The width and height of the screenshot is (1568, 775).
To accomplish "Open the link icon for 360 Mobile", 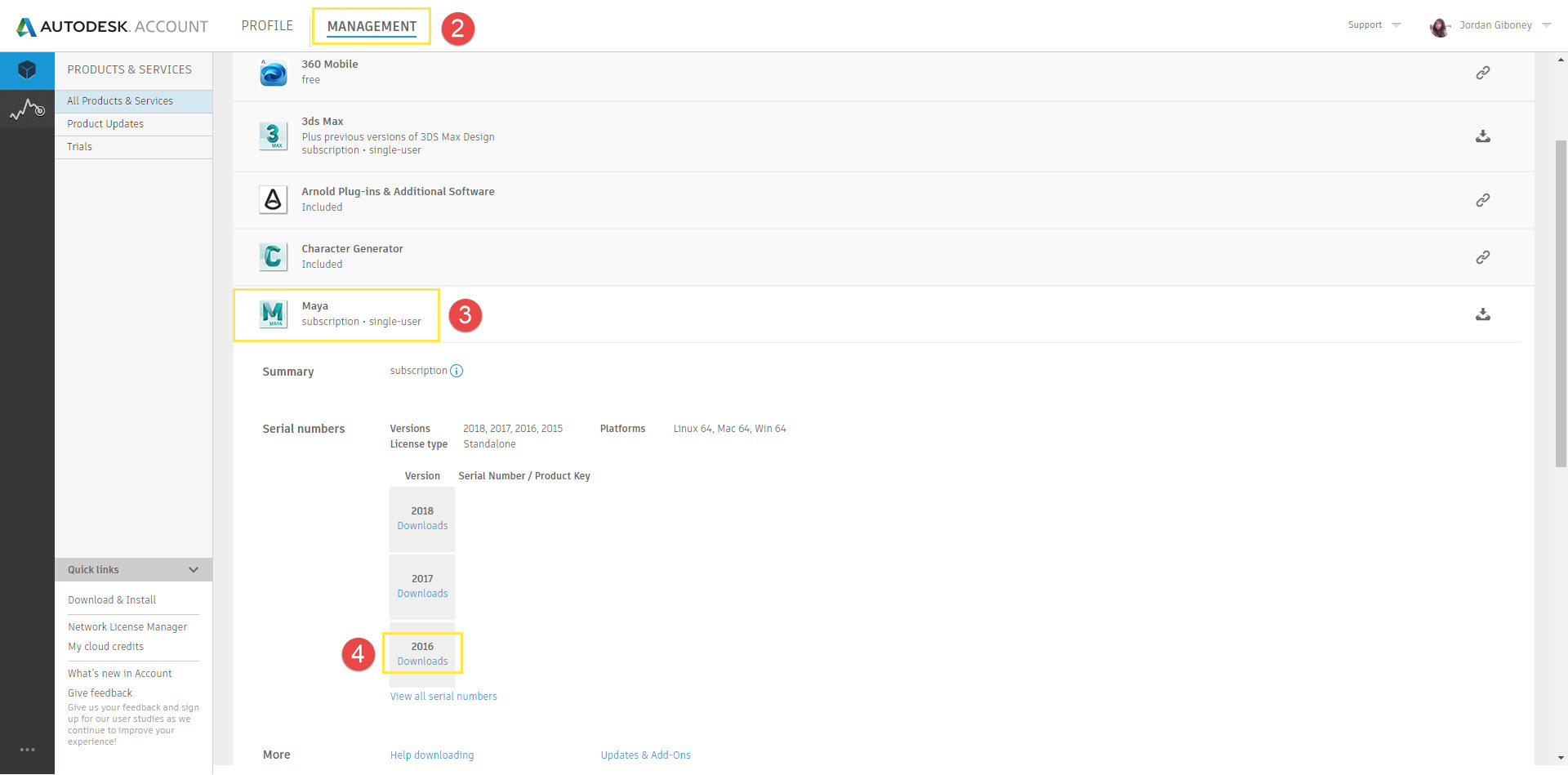I will pyautogui.click(x=1483, y=73).
